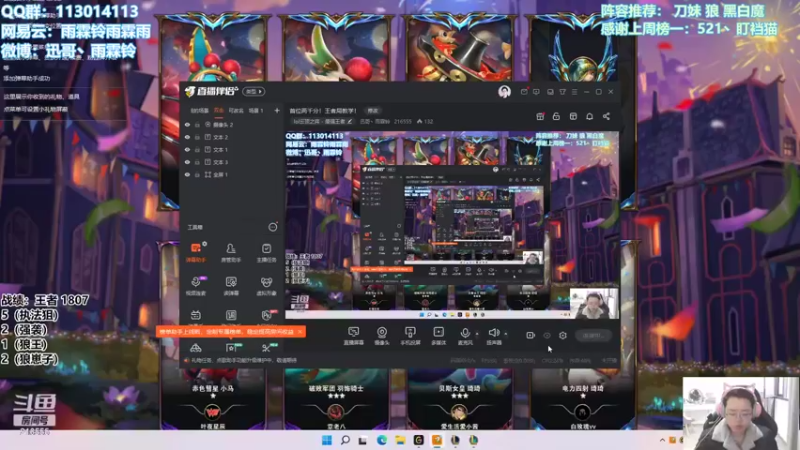Select the active orange scene tab
The width and height of the screenshot is (800, 450).
coord(219,110)
